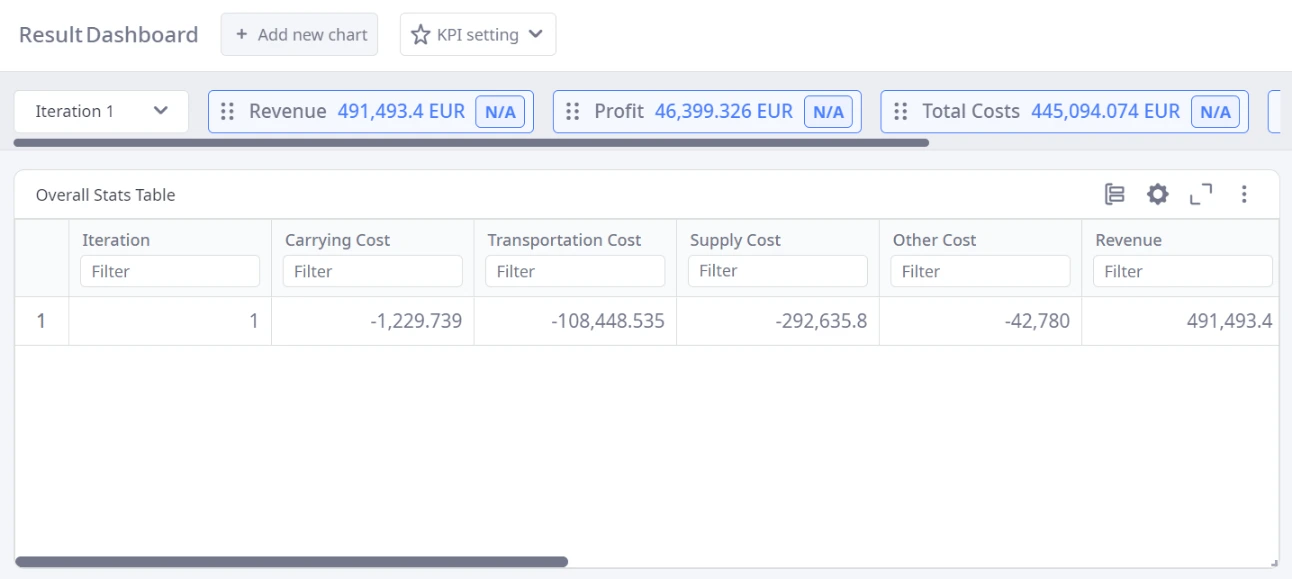Focus the Revenue column filter field
The height and width of the screenshot is (579, 1292).
coord(1183,271)
